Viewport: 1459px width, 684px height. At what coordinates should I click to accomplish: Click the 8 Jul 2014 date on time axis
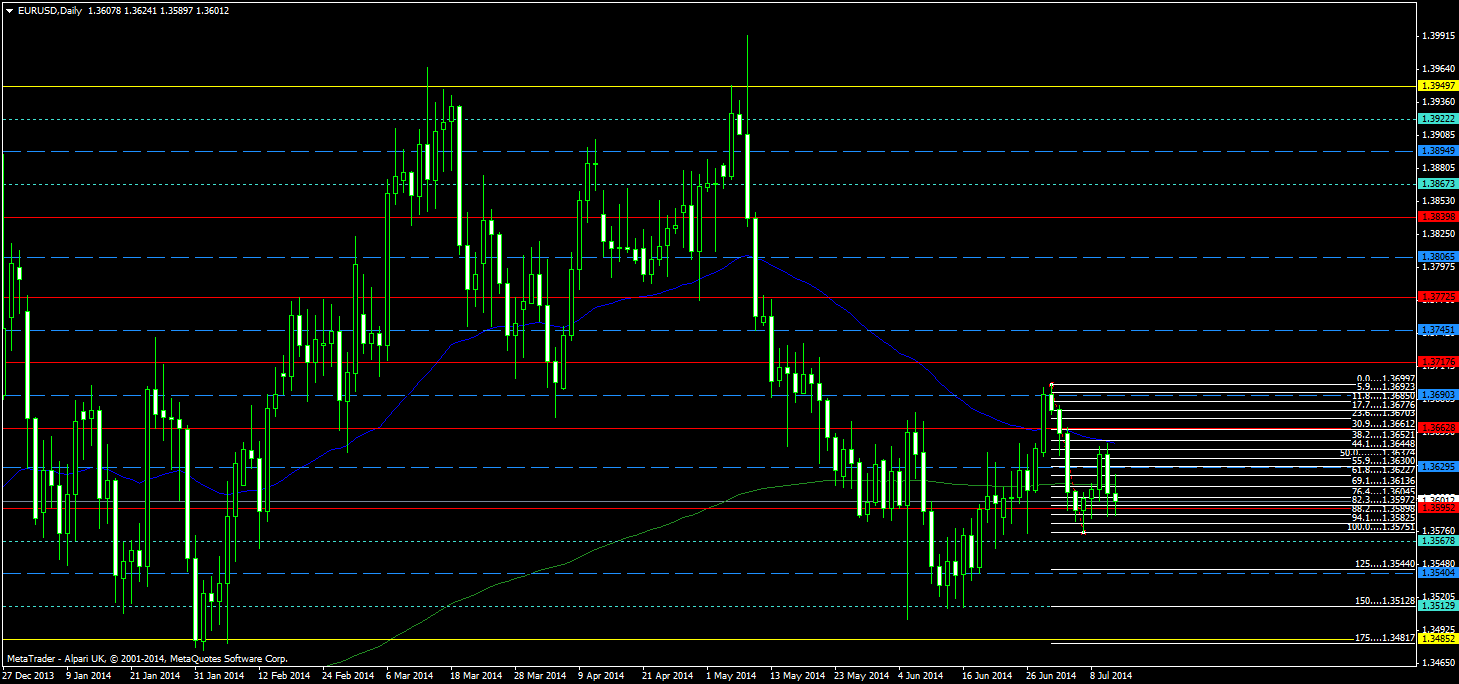(x=1111, y=676)
